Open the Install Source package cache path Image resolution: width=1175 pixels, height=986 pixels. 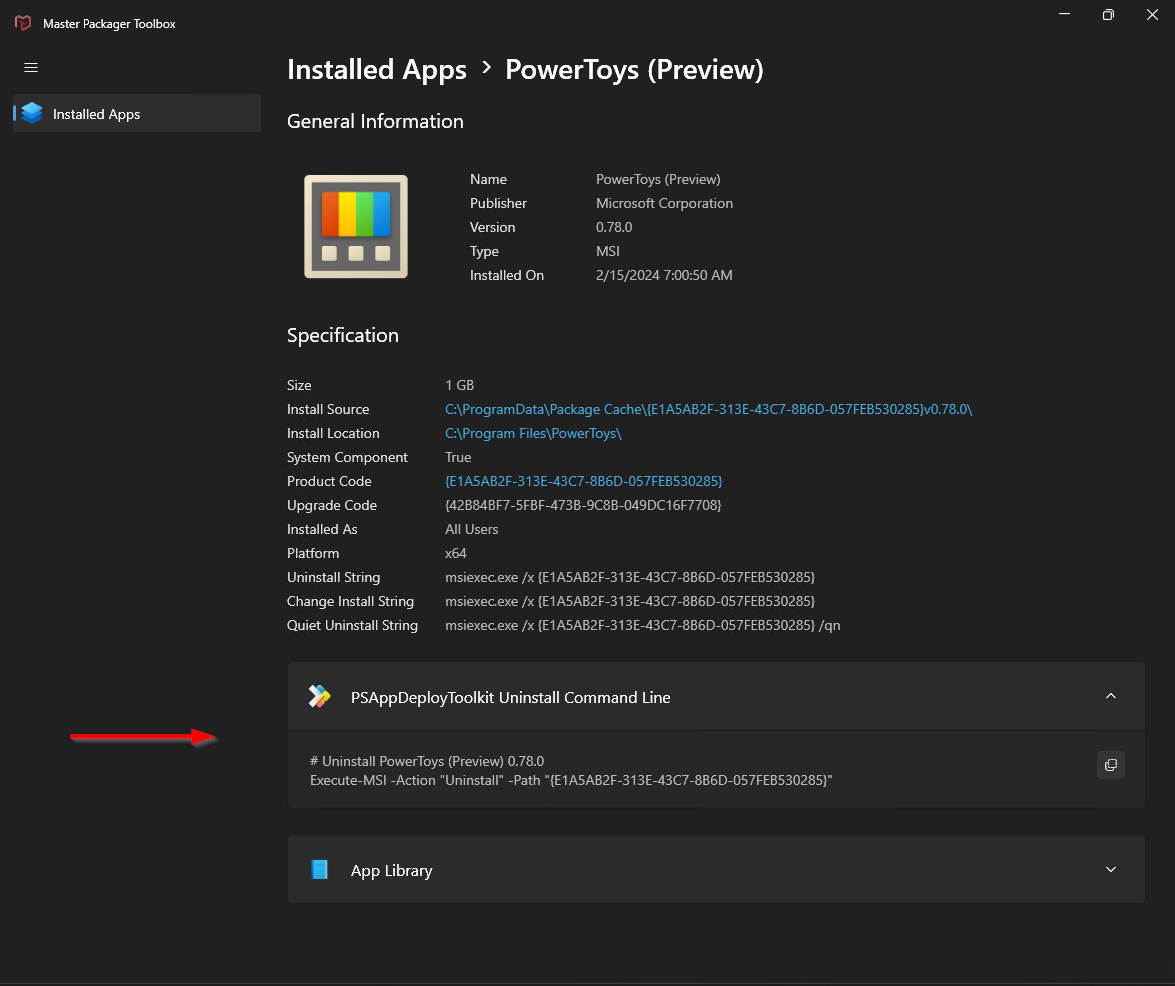pyautogui.click(x=708, y=409)
